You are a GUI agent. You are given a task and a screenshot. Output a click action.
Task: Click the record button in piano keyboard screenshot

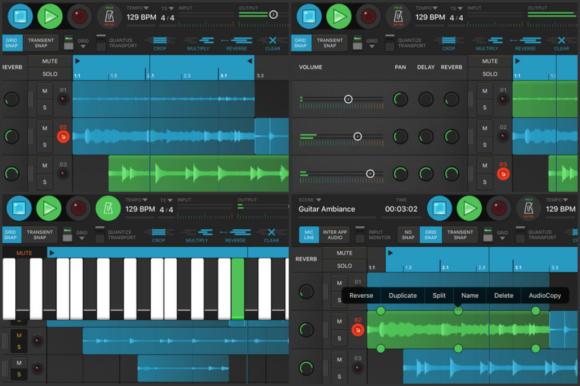point(78,208)
